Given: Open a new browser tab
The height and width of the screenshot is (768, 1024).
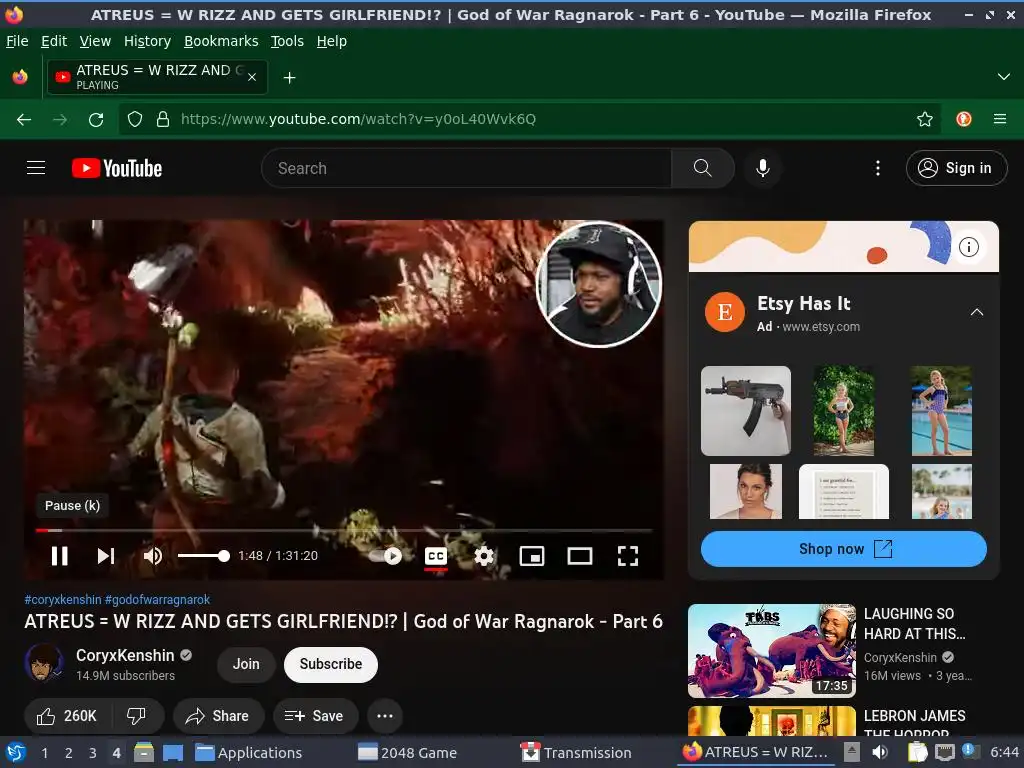Looking at the screenshot, I should [289, 78].
